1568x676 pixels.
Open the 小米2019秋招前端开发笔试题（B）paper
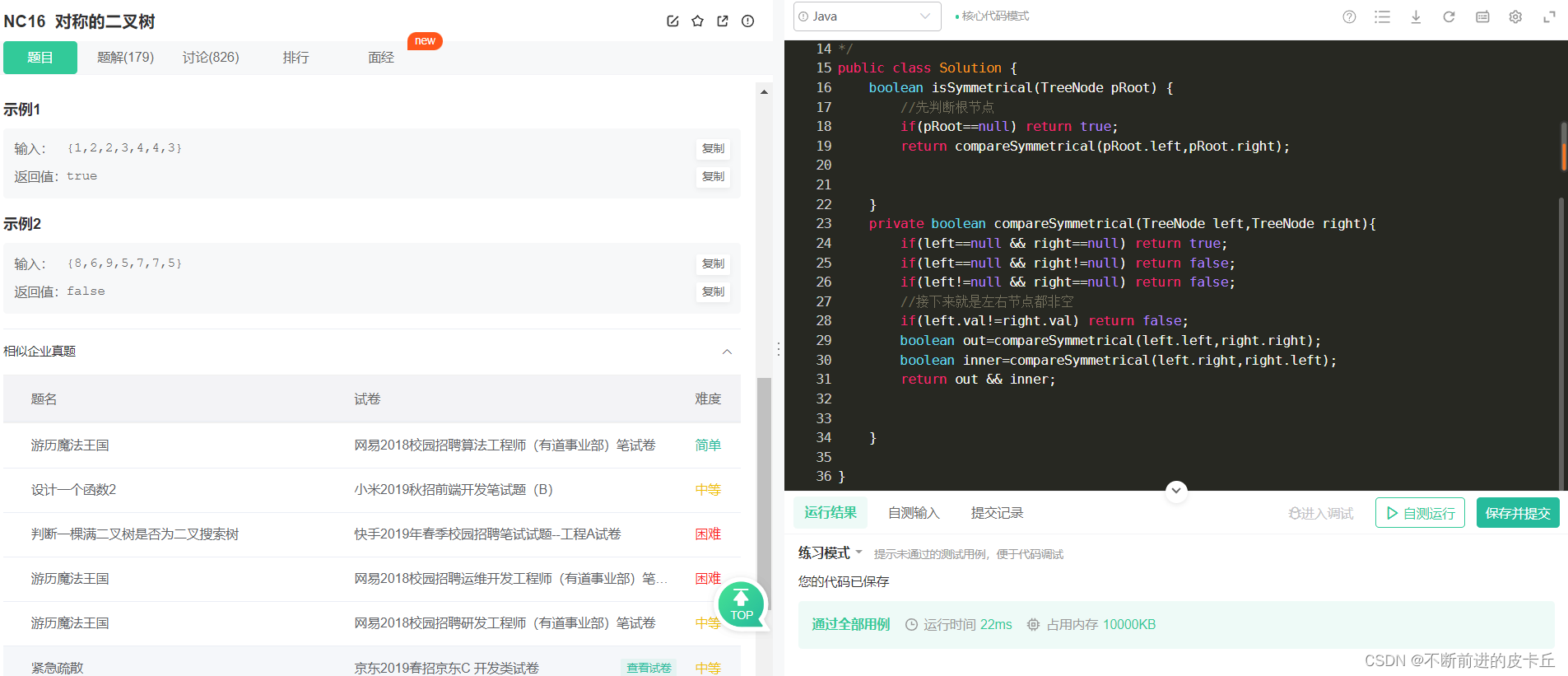[454, 490]
